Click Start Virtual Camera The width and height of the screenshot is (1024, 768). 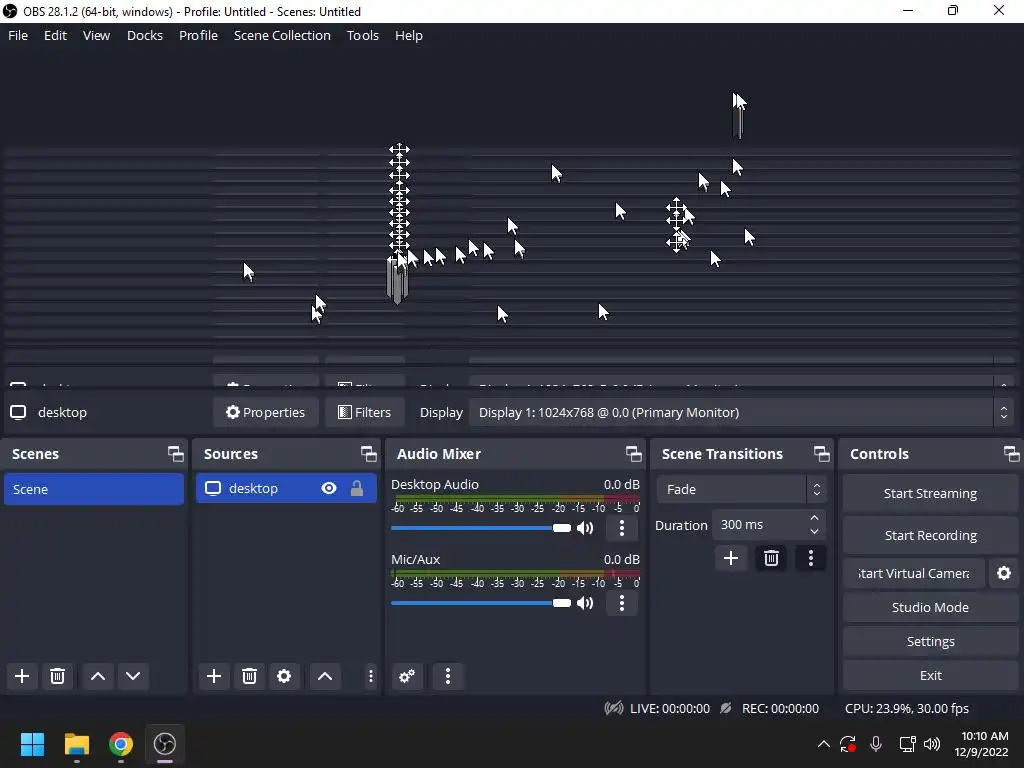tap(914, 573)
